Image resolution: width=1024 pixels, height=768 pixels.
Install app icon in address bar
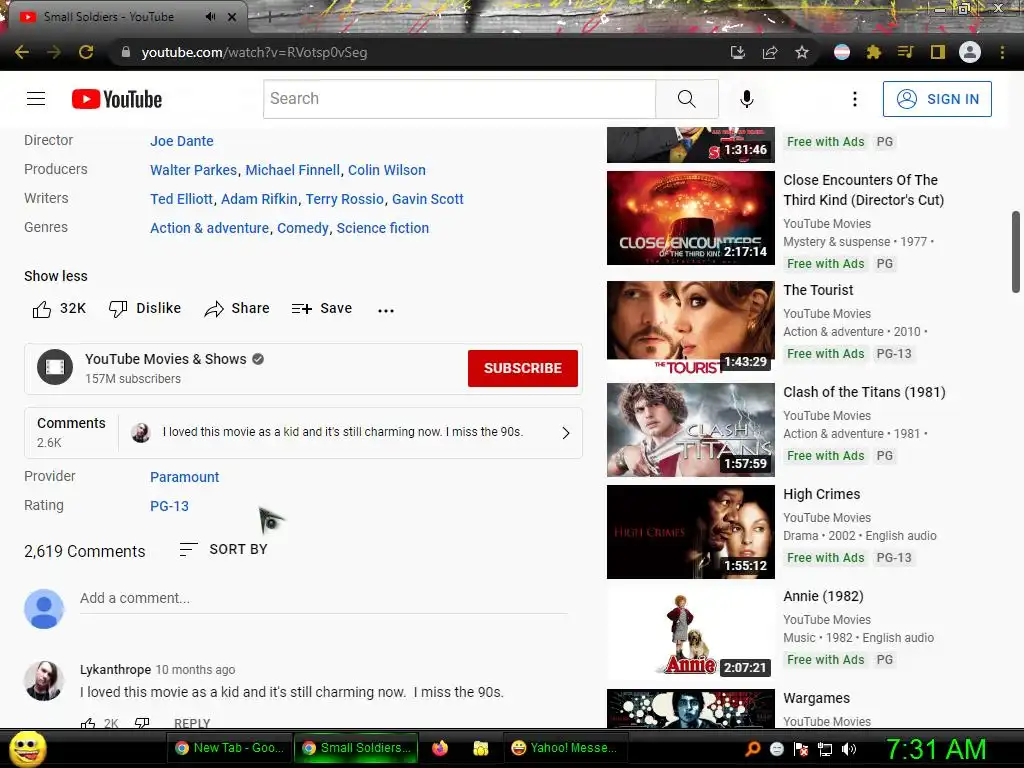coord(738,52)
